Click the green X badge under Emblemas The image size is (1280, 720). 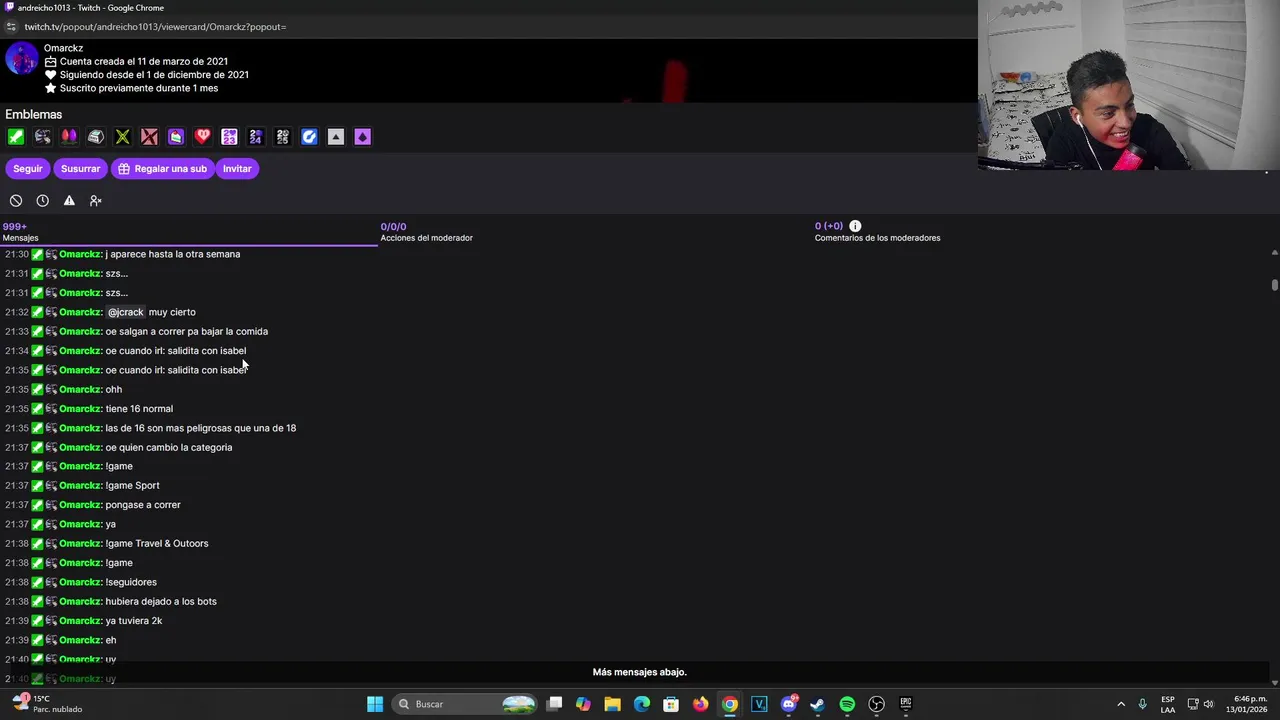122,137
